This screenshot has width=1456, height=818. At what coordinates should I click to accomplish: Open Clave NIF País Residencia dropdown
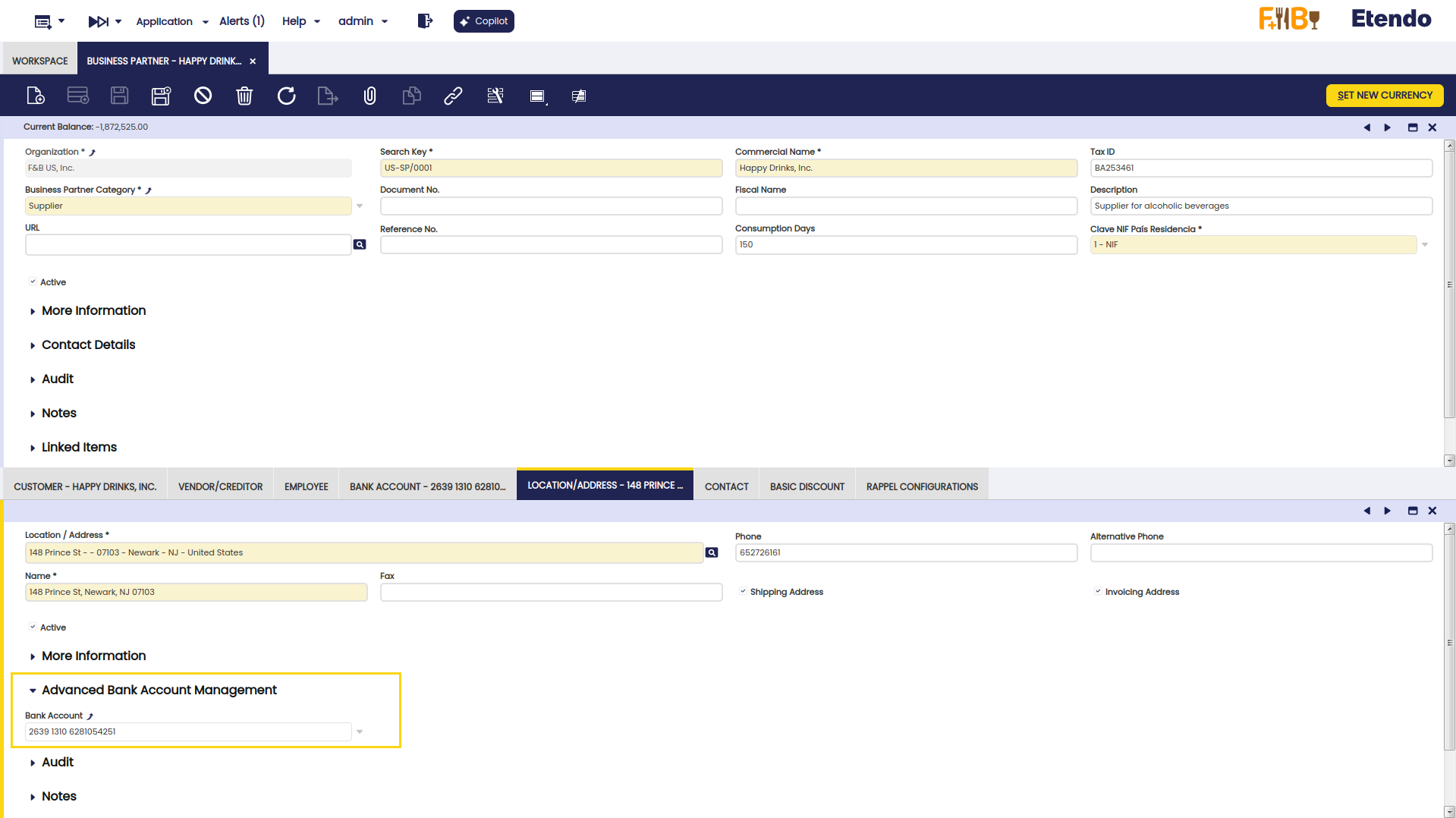(x=1425, y=244)
